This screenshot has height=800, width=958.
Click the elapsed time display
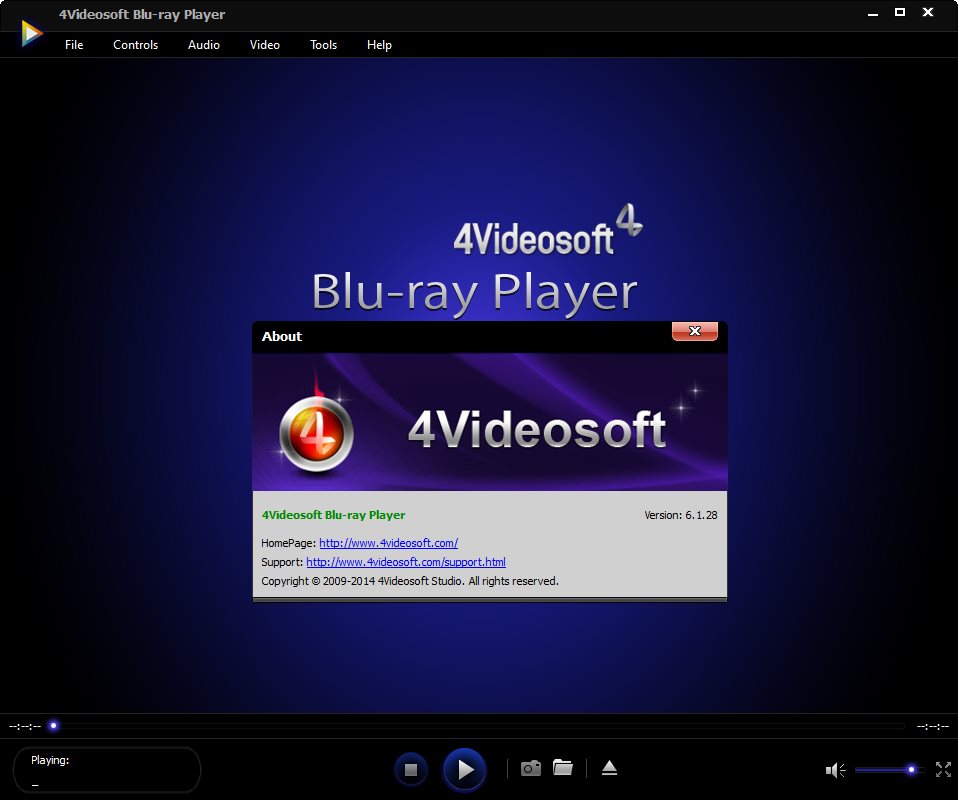(x=25, y=726)
